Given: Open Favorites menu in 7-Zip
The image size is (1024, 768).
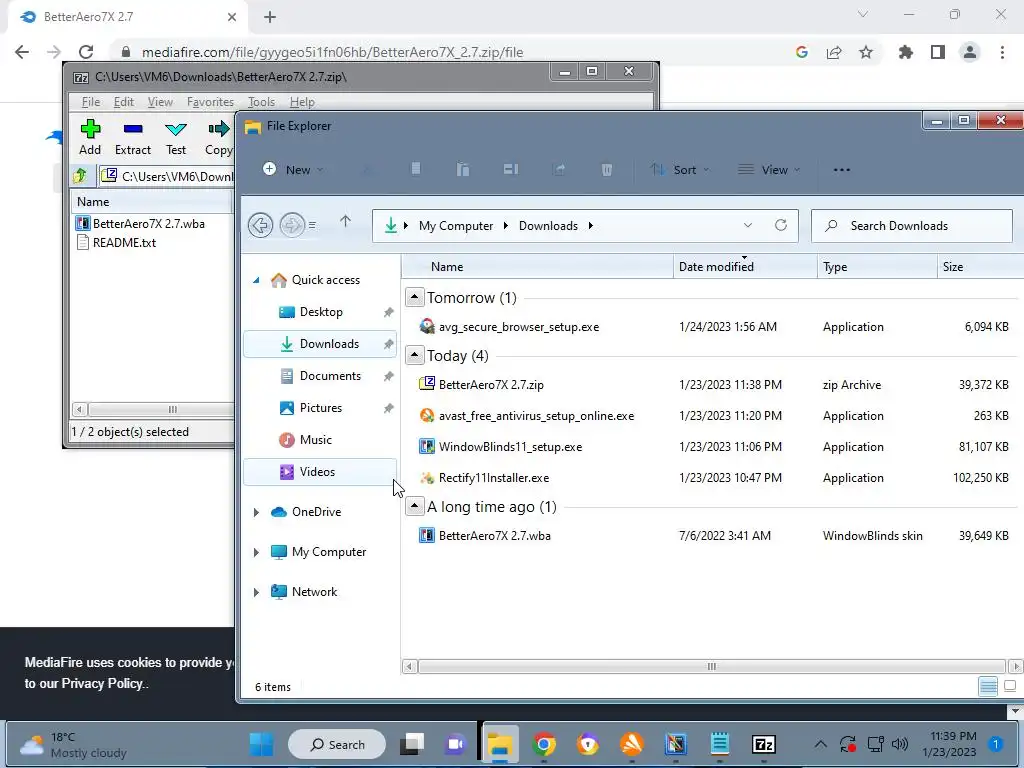Looking at the screenshot, I should (210, 102).
